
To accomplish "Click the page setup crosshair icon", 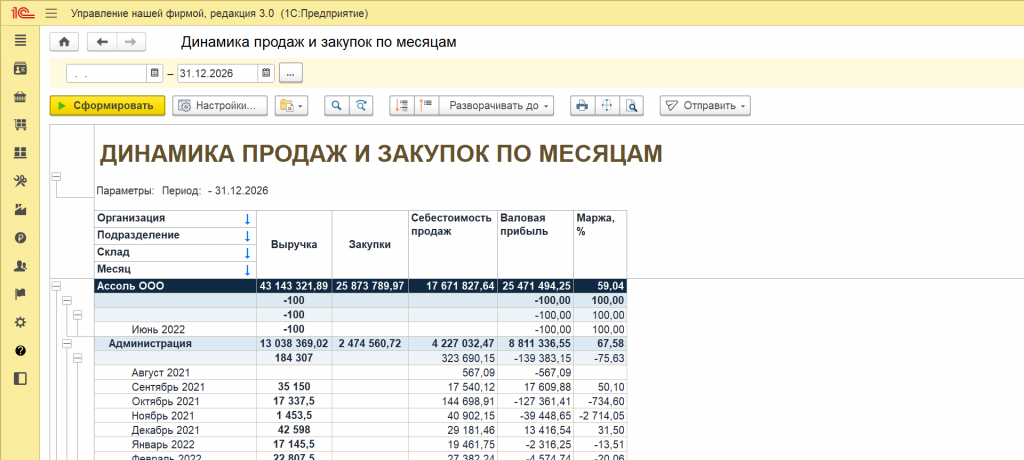I will (x=607, y=105).
